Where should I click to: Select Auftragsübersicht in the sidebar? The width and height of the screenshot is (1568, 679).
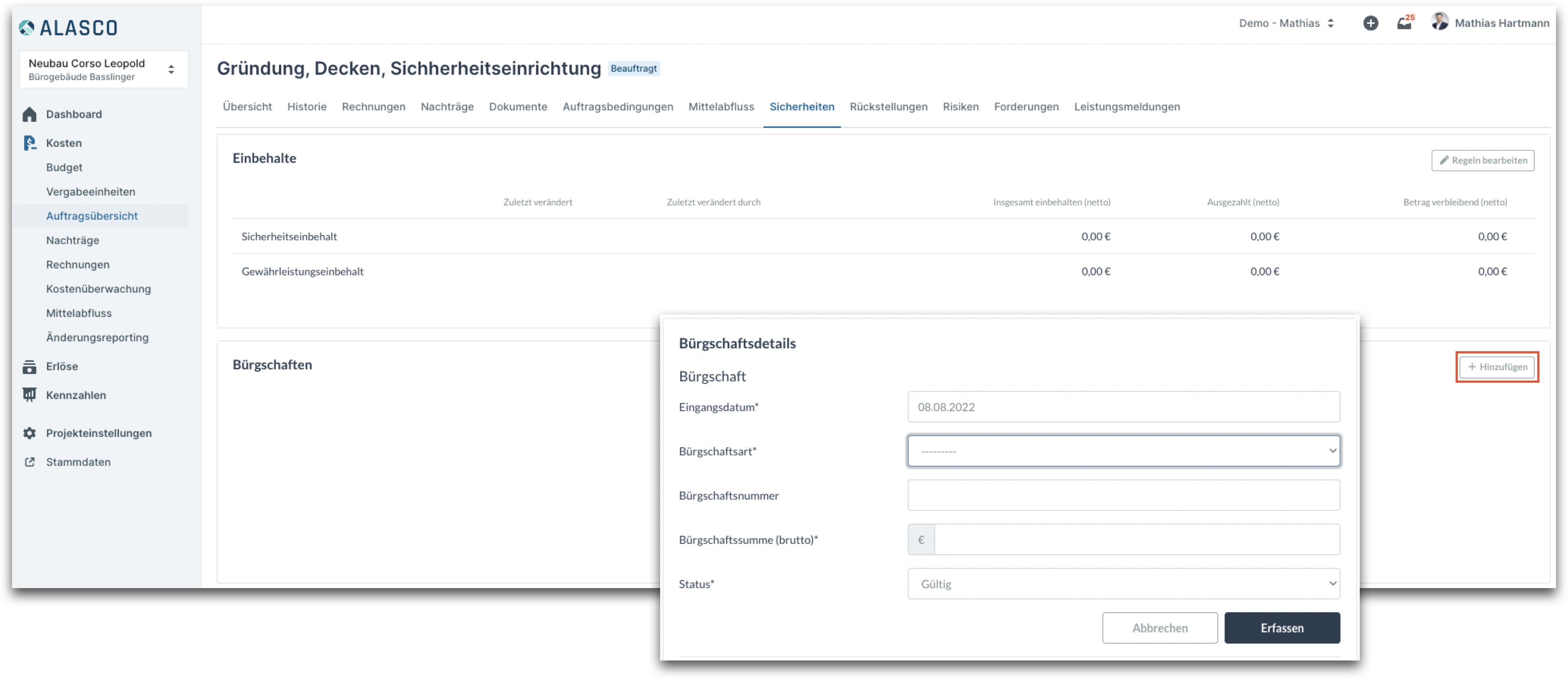(x=92, y=216)
